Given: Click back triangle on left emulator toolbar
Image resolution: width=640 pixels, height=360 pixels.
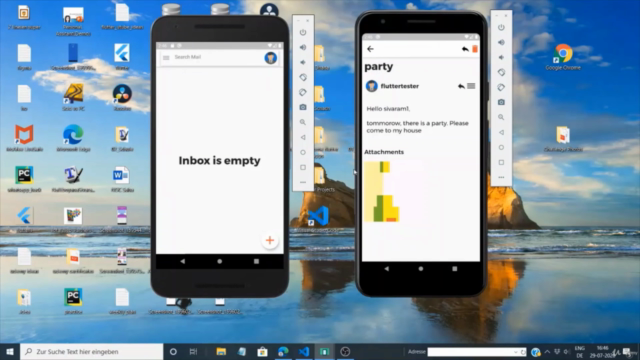Looking at the screenshot, I should pos(303,137).
